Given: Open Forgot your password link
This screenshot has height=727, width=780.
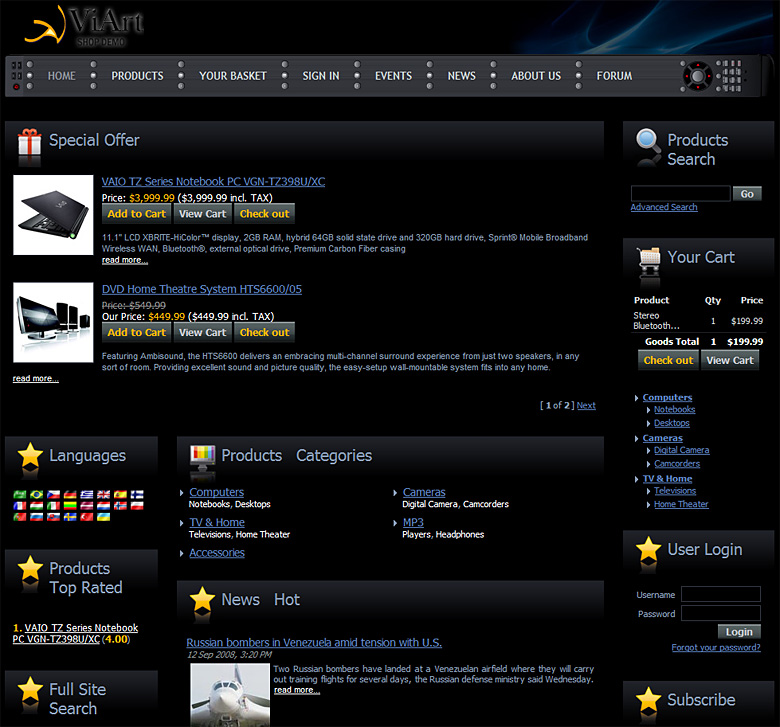Looking at the screenshot, I should [716, 647].
